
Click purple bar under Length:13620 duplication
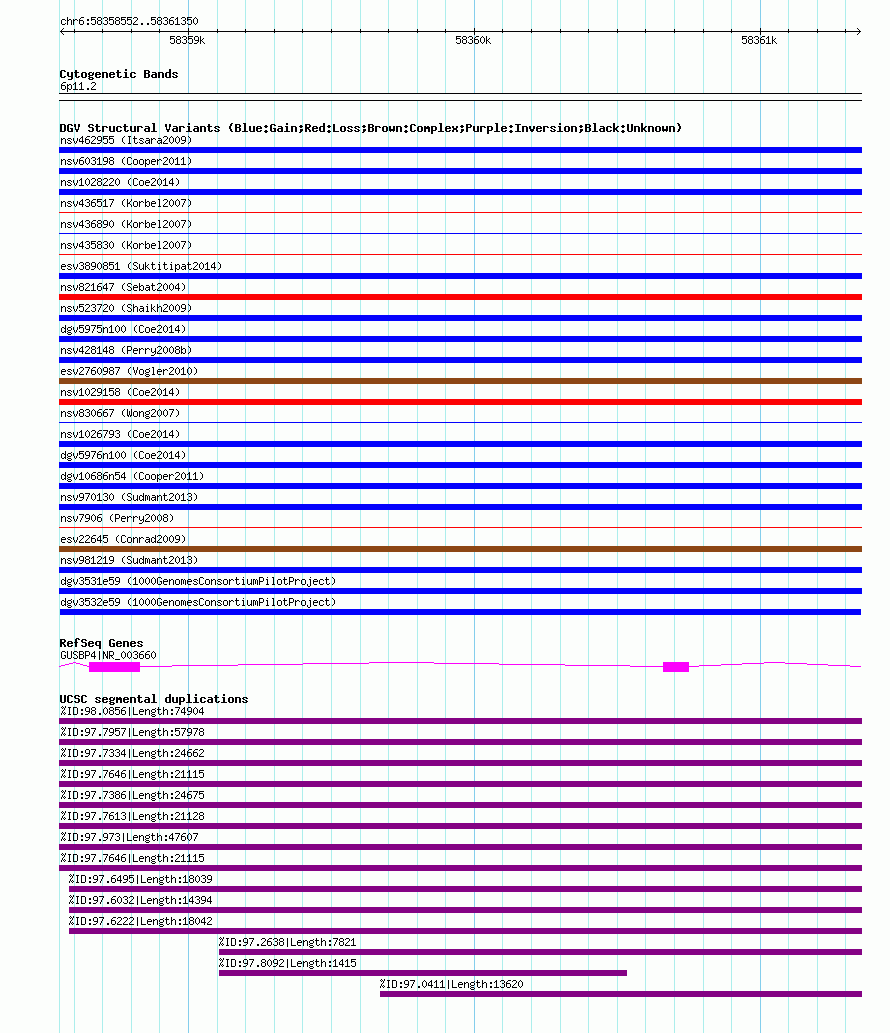(621, 994)
